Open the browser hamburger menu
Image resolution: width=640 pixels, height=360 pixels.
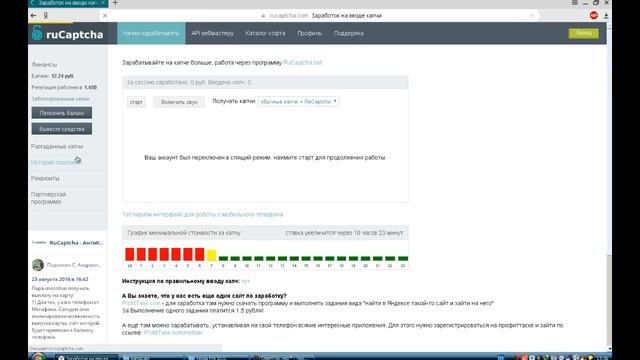click(575, 2)
